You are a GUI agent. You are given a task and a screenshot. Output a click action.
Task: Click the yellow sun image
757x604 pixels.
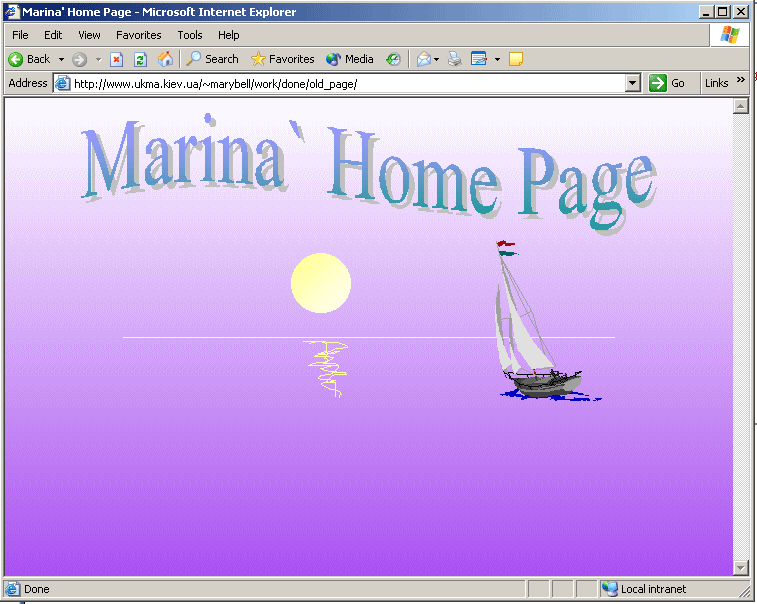(x=321, y=283)
